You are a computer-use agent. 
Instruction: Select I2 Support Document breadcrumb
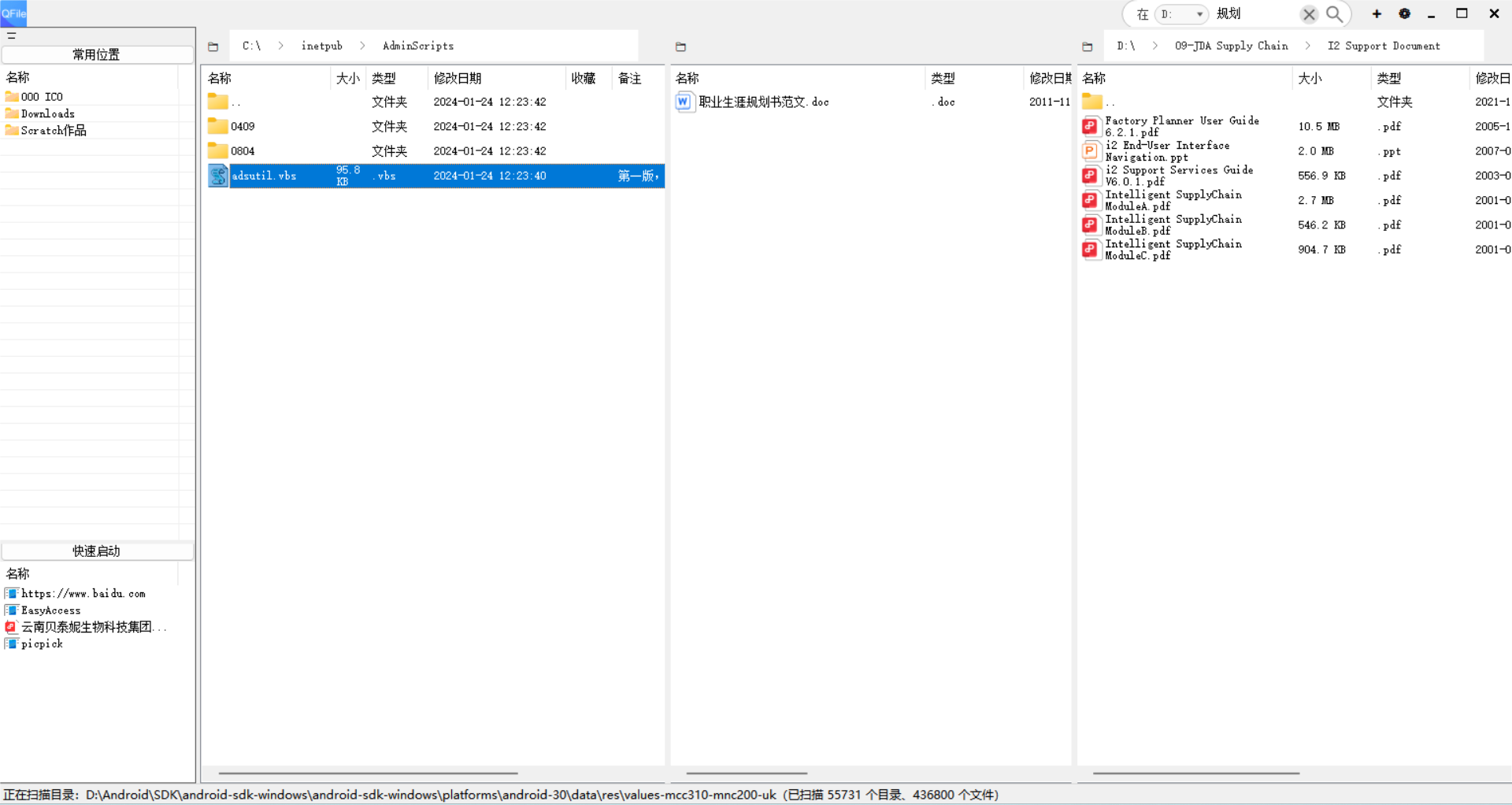click(x=1384, y=46)
